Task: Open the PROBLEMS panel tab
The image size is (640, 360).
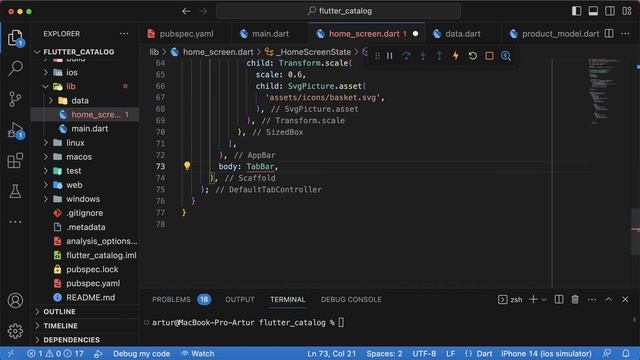Action: 181,300
